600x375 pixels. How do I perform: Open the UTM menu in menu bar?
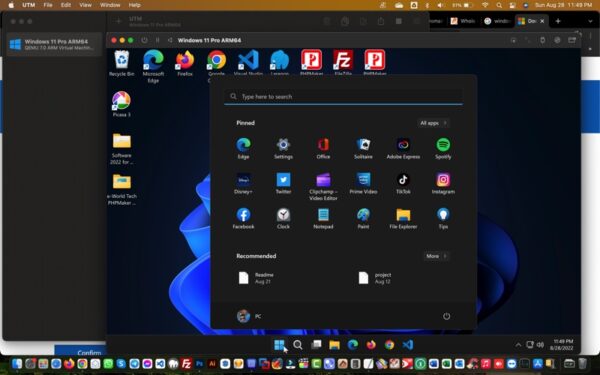29,5
